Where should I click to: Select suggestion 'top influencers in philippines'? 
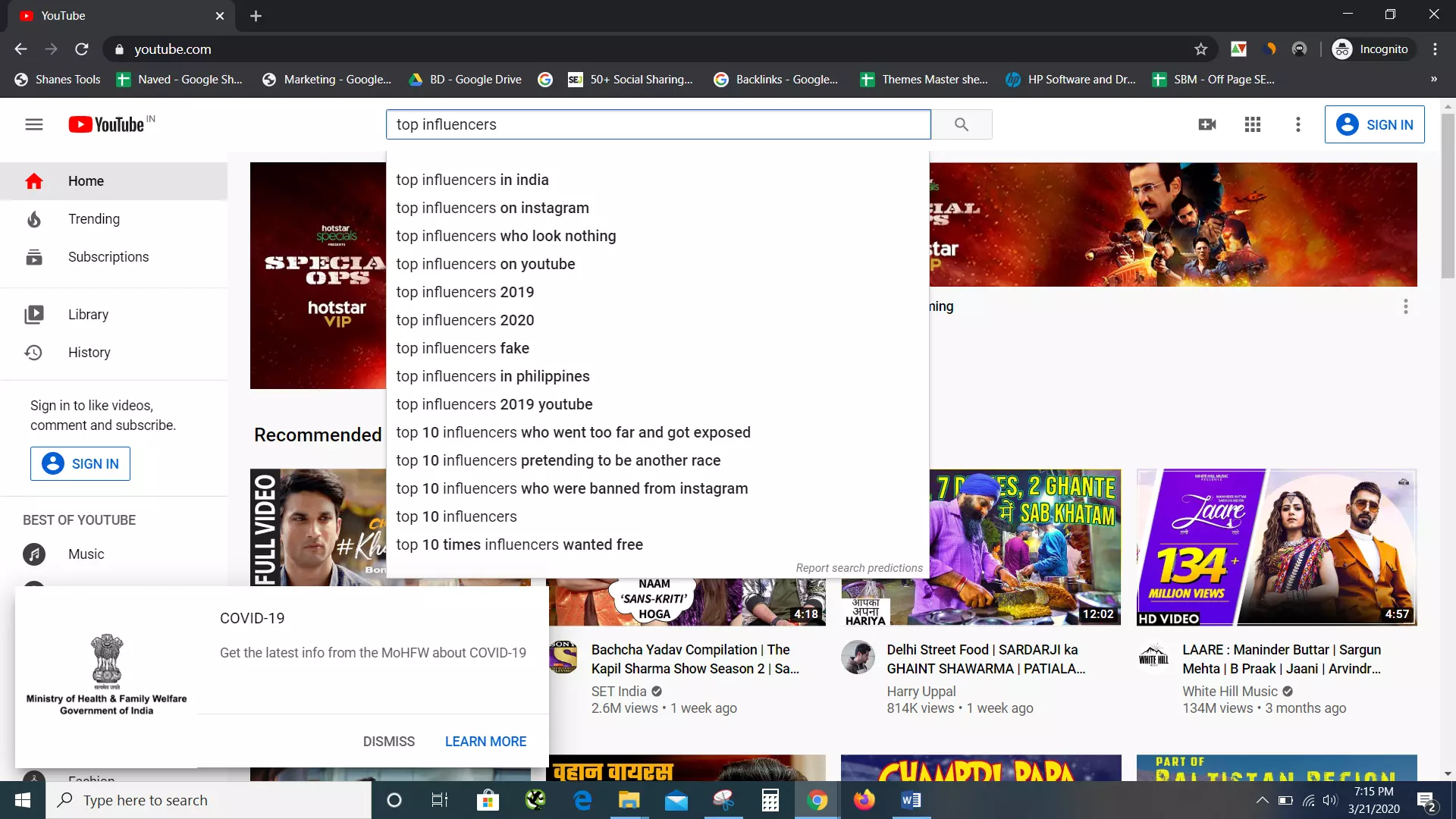click(x=657, y=376)
